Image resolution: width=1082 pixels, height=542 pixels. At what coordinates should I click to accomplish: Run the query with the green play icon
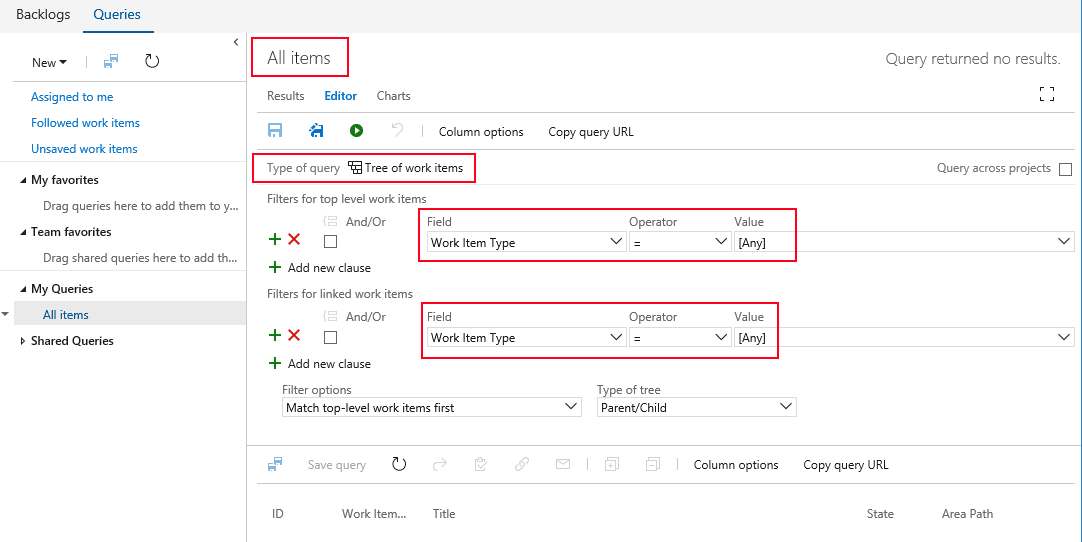pos(356,131)
